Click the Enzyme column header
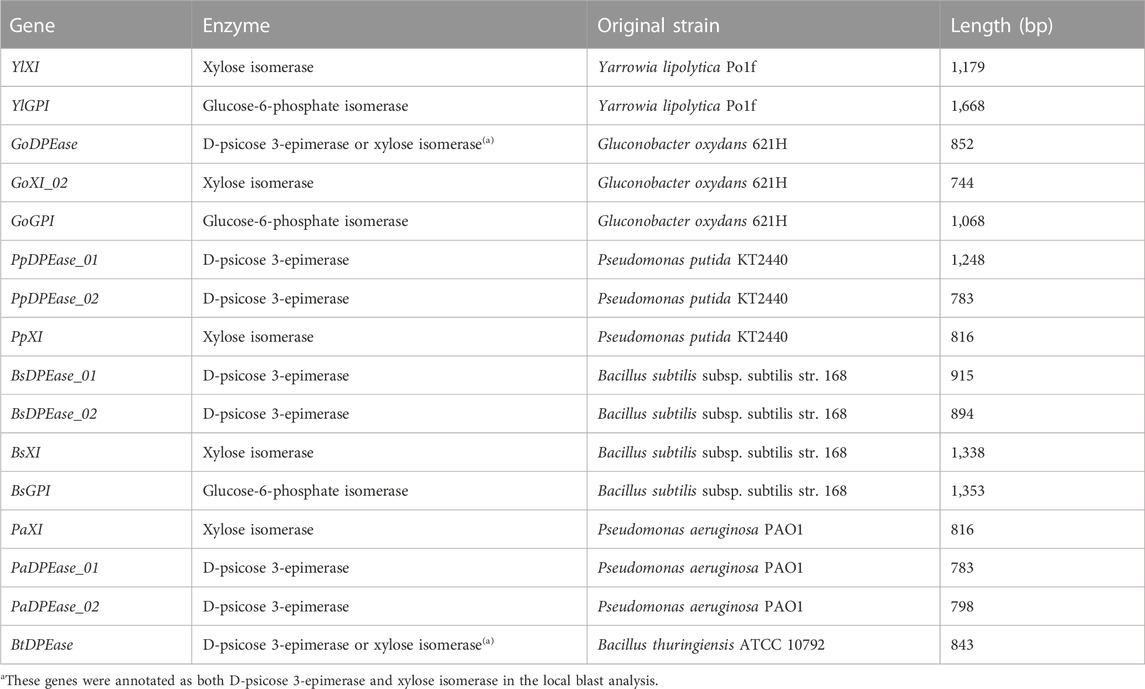The width and height of the screenshot is (1145, 689). tap(236, 26)
